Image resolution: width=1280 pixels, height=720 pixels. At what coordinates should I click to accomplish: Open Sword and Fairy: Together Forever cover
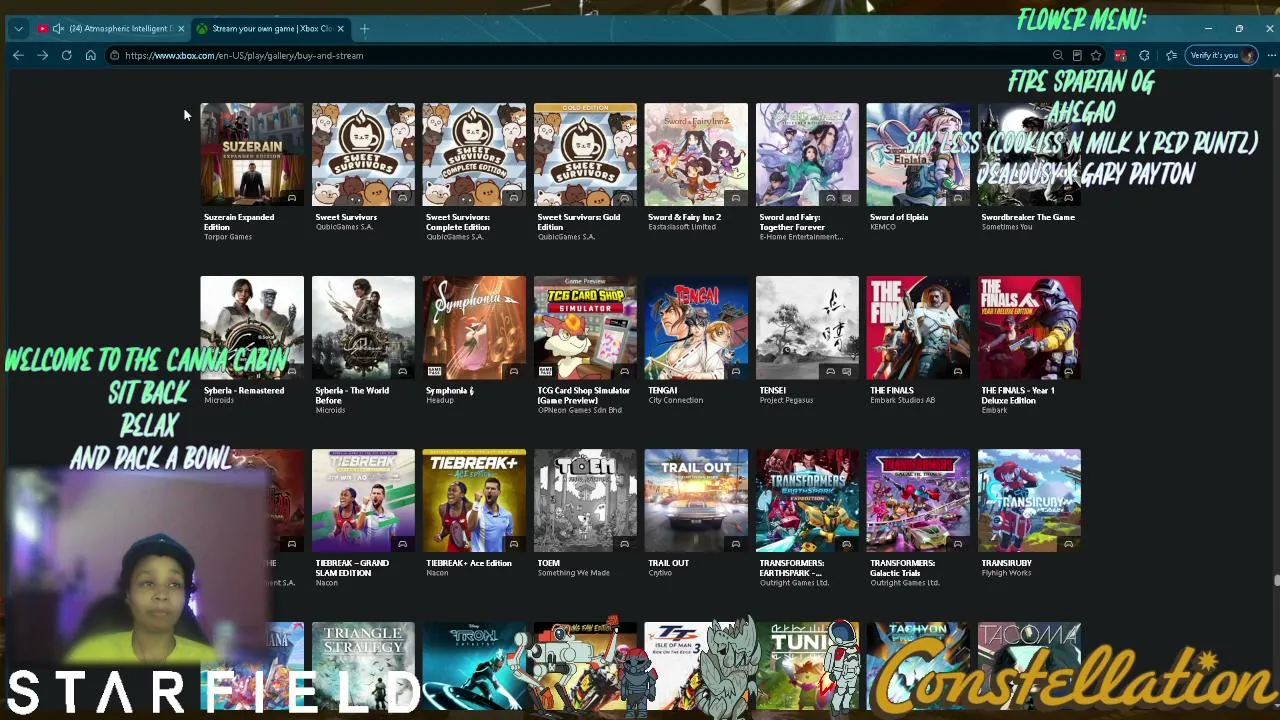[x=807, y=154]
